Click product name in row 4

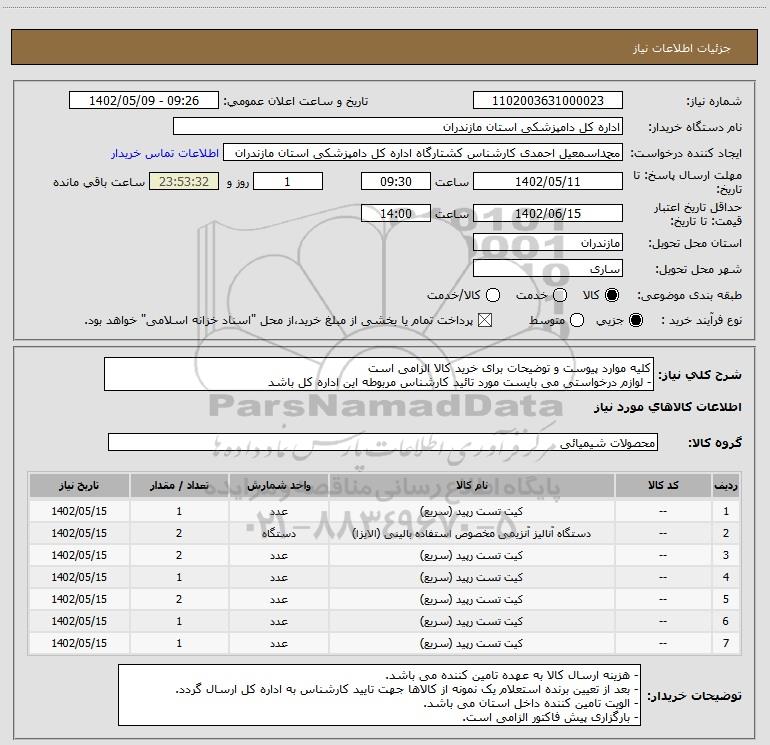(471, 578)
